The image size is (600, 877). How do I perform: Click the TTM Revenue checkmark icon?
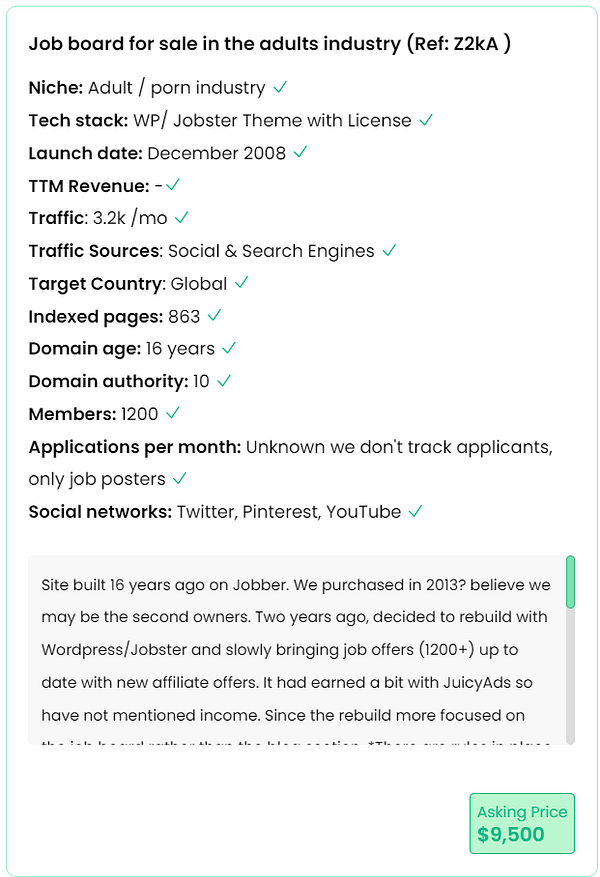point(173,185)
